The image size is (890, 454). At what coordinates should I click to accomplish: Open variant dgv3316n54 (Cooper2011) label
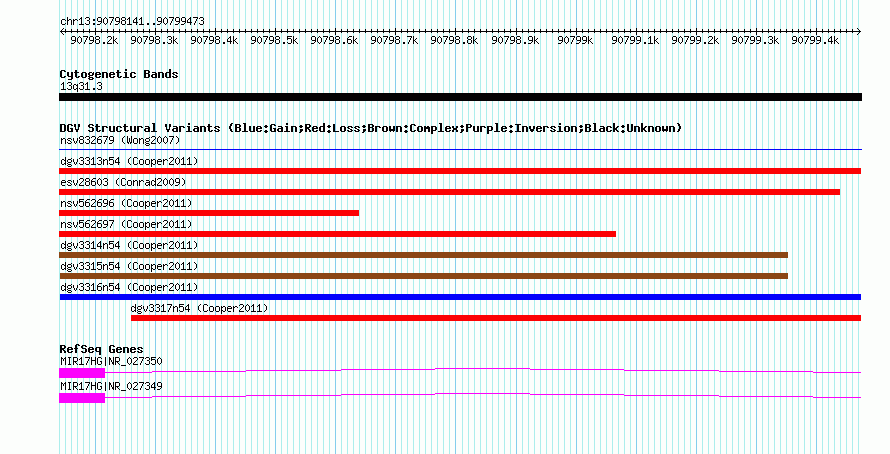129,287
